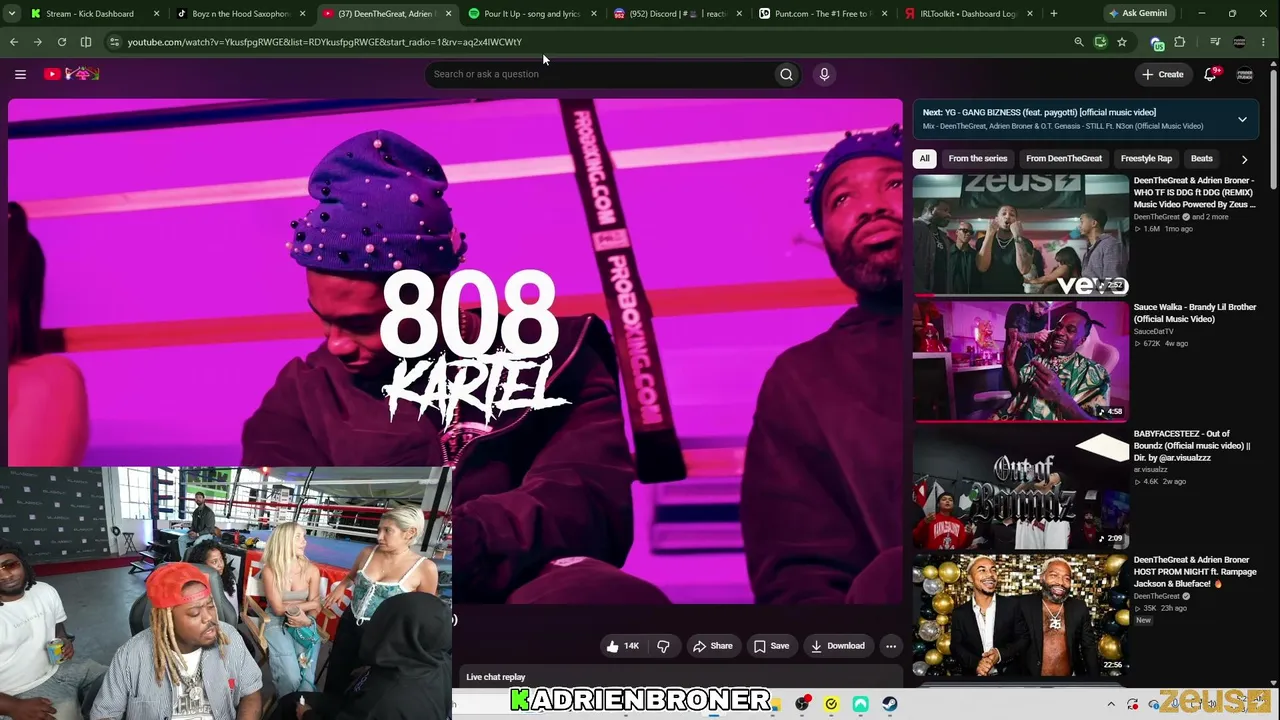Viewport: 1280px width, 720px height.
Task: Click the search magnifier button
Action: click(787, 74)
